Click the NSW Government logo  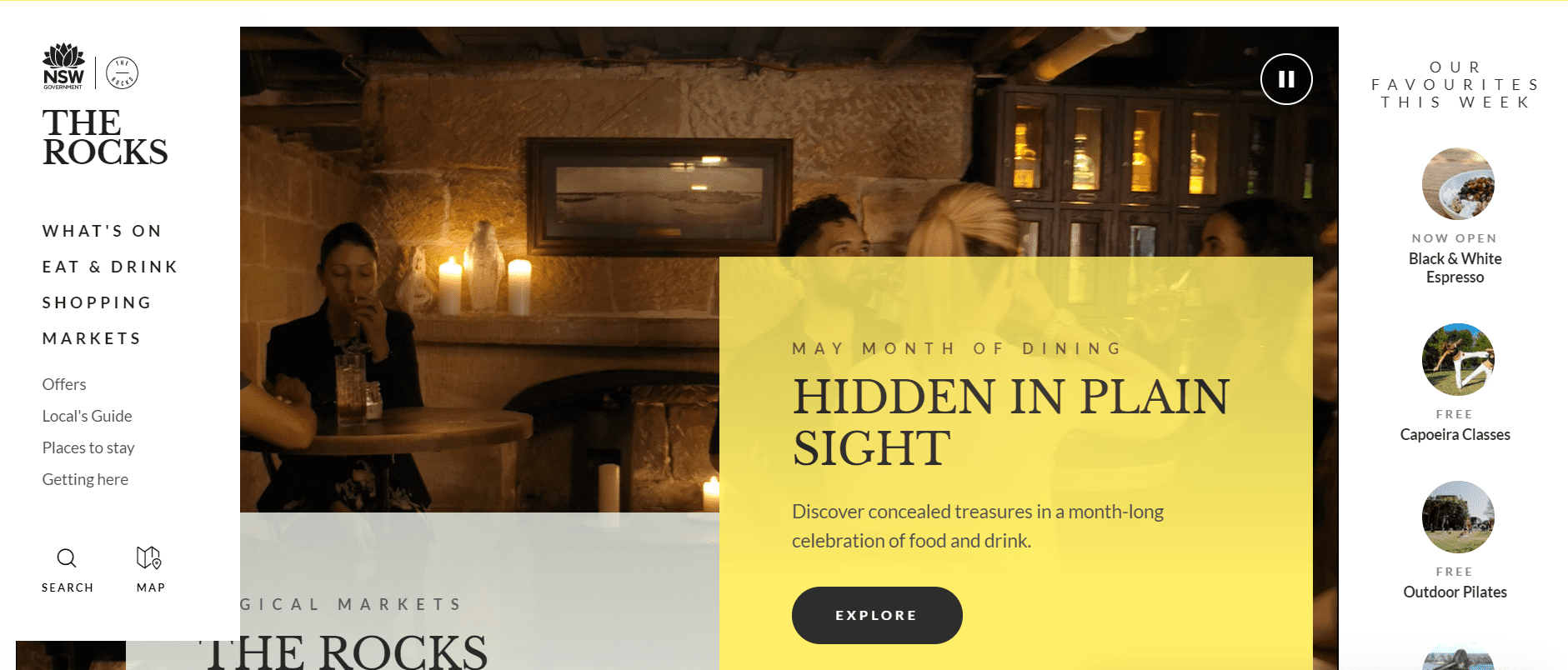pyautogui.click(x=63, y=67)
